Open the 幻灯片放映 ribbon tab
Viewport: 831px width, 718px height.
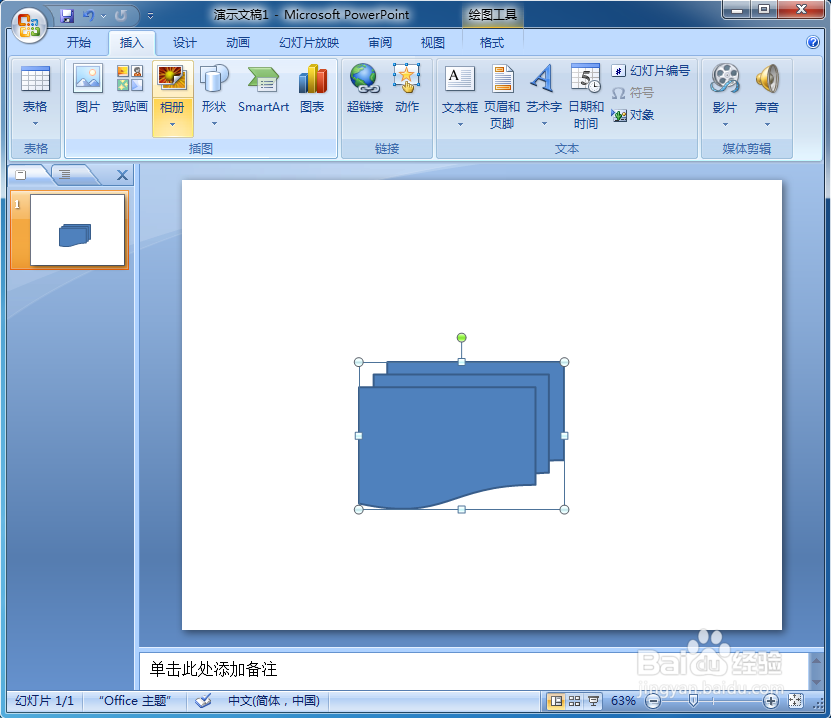tap(309, 43)
